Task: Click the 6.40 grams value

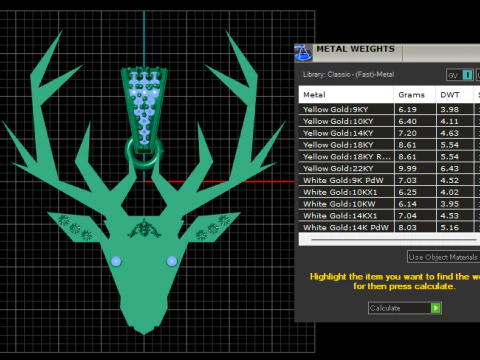Action: [x=407, y=121]
